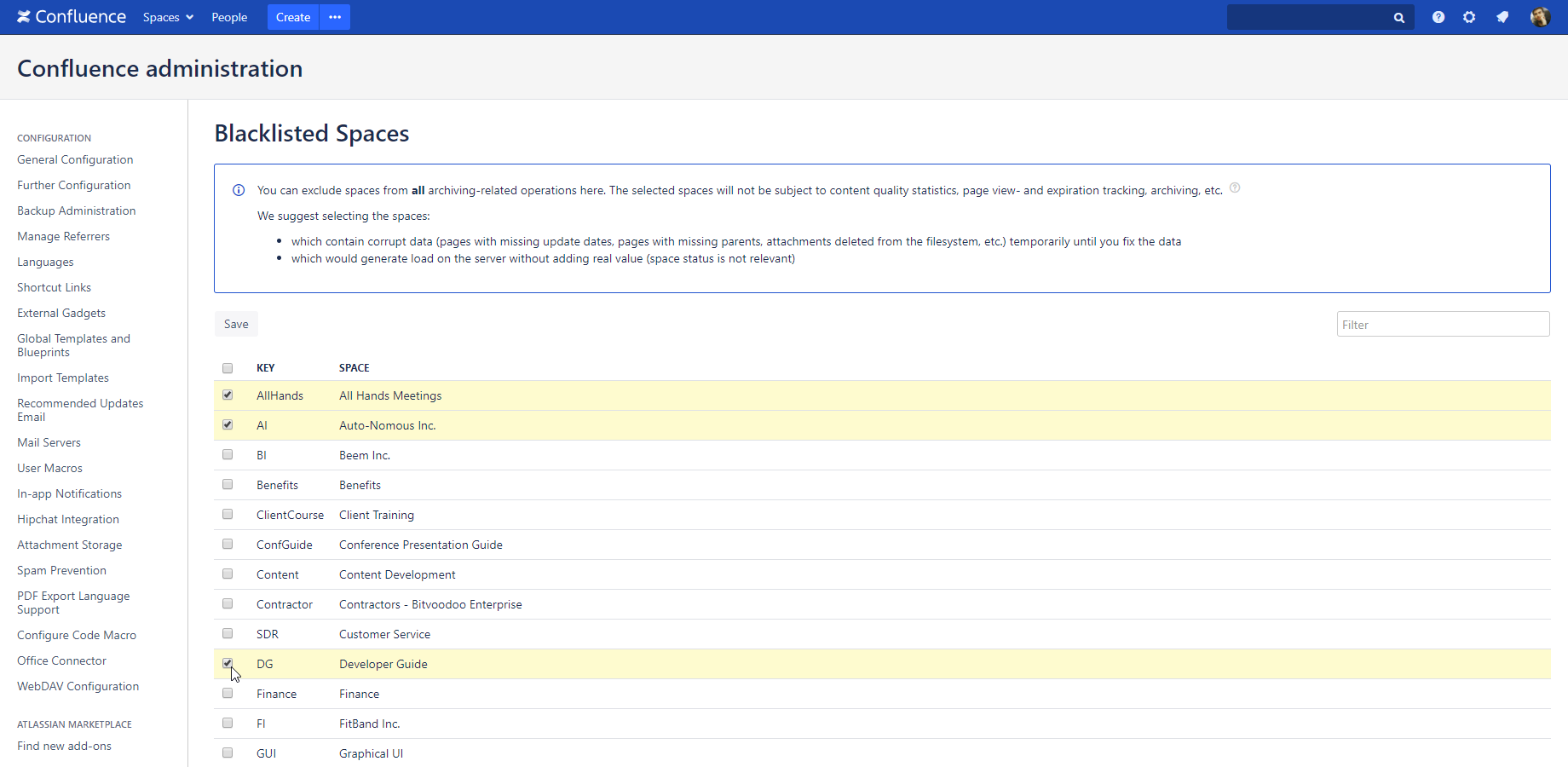This screenshot has height=767, width=1568.
Task: Focus the Filter input field
Action: [1443, 325]
